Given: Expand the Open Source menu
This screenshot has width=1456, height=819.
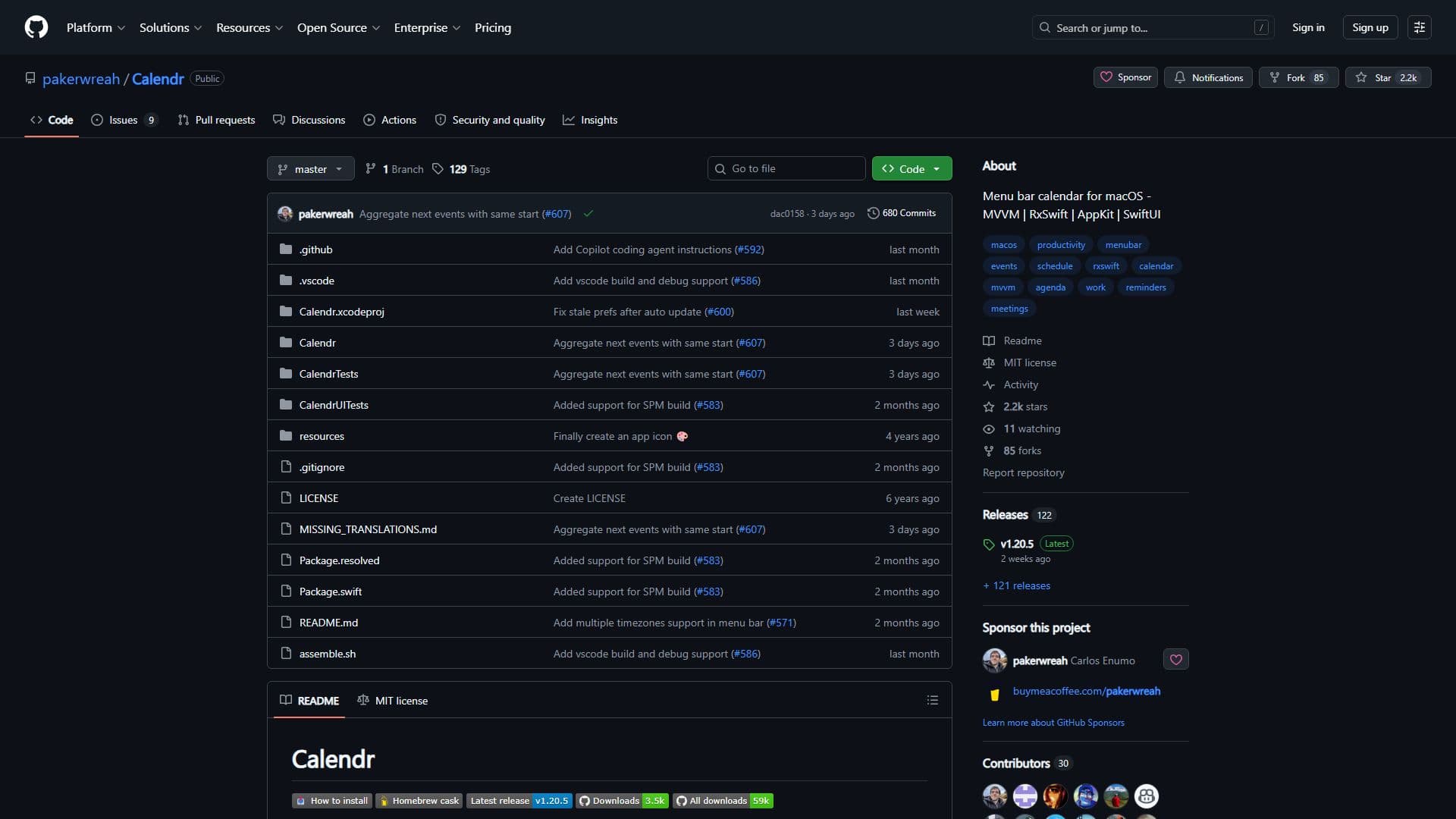Looking at the screenshot, I should pos(338,27).
